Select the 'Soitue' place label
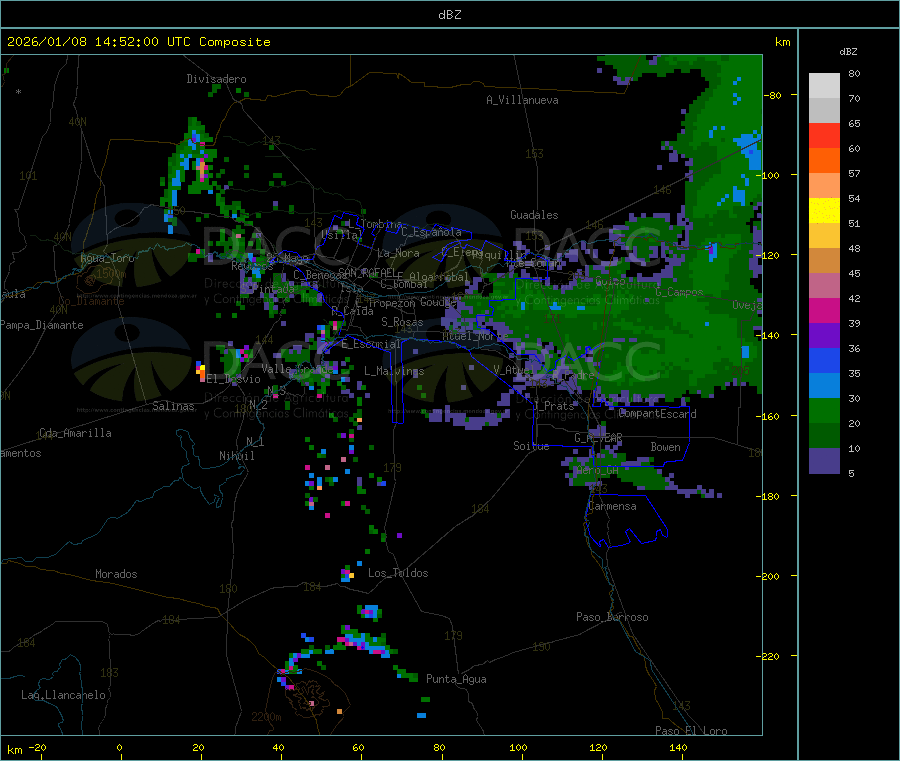This screenshot has width=900, height=761. (x=531, y=446)
